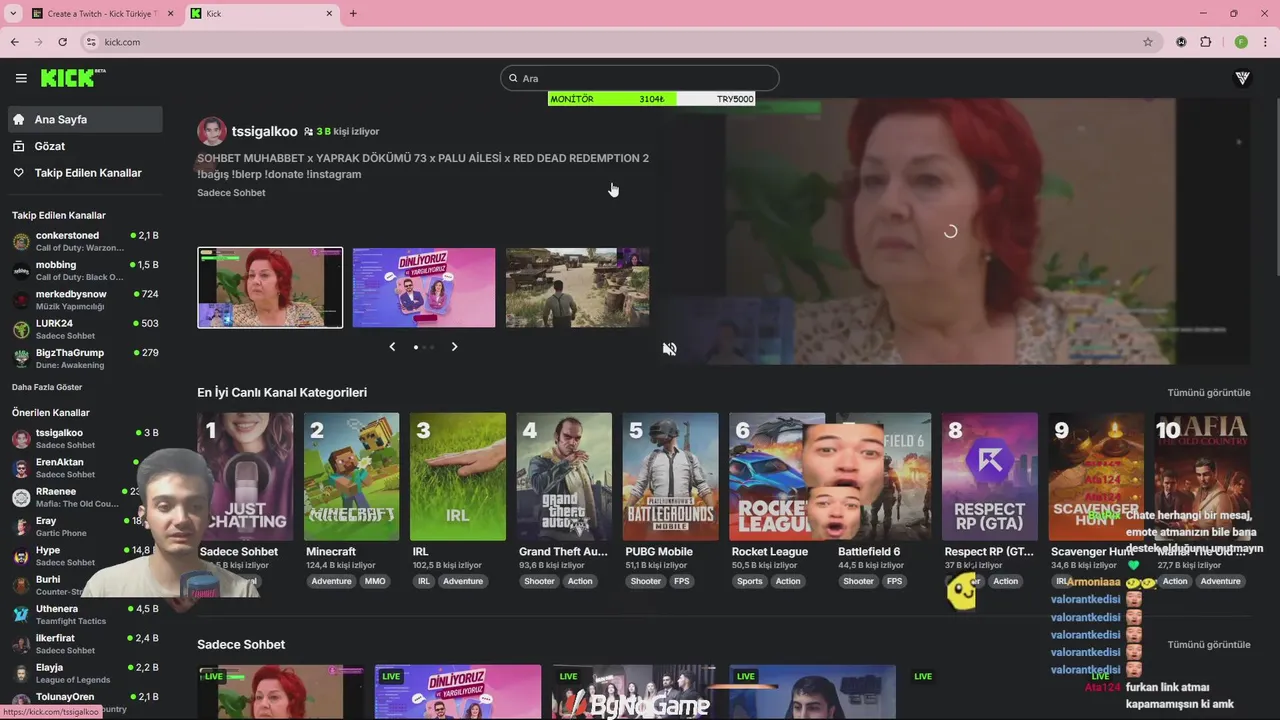The width and height of the screenshot is (1280, 720).
Task: Expand Daha Fazla Göster list
Action: coord(47,387)
